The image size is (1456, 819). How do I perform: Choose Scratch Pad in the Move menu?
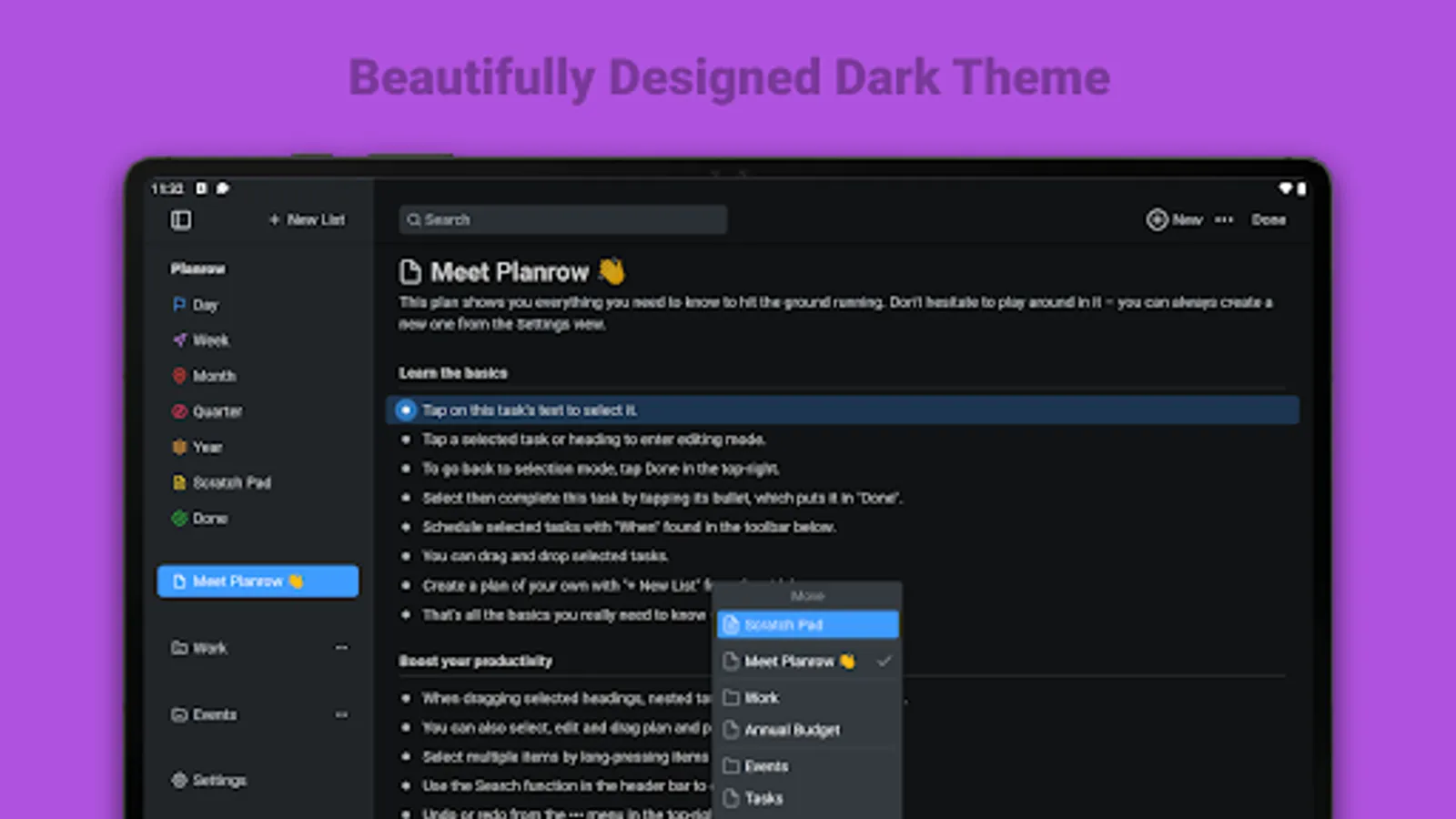(808, 625)
